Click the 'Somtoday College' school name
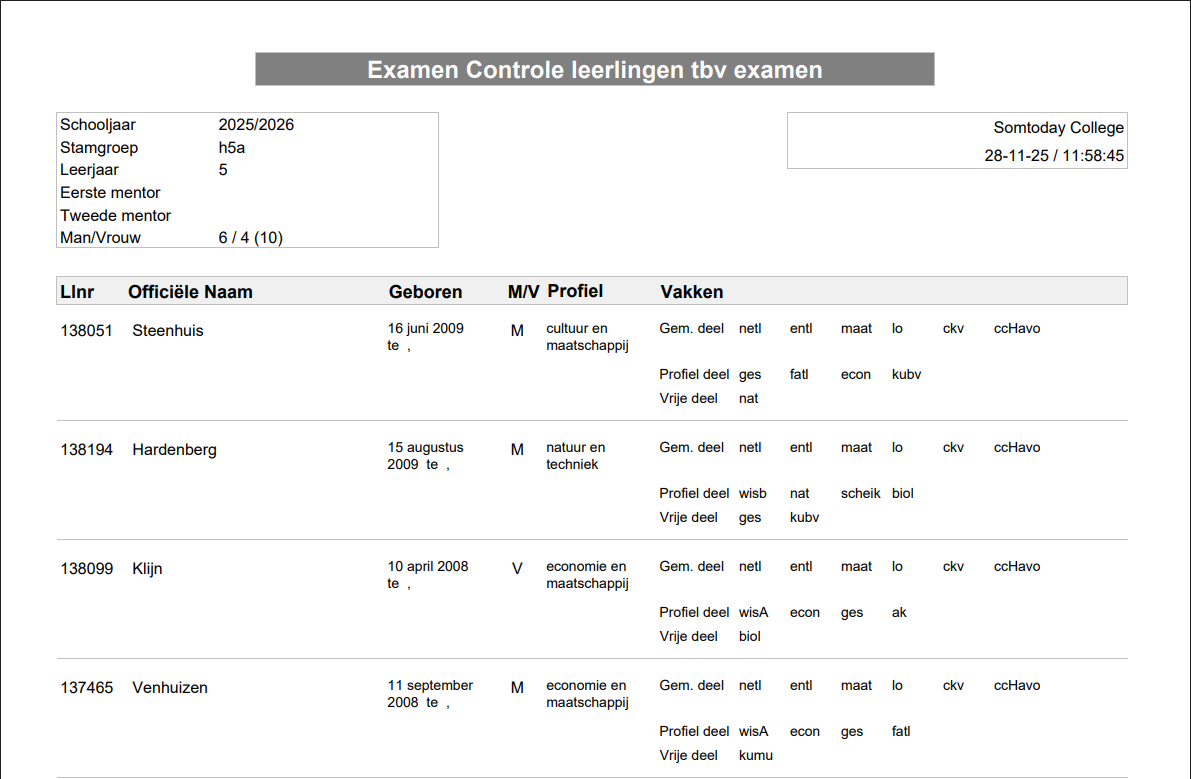The height and width of the screenshot is (779, 1191). (1058, 128)
